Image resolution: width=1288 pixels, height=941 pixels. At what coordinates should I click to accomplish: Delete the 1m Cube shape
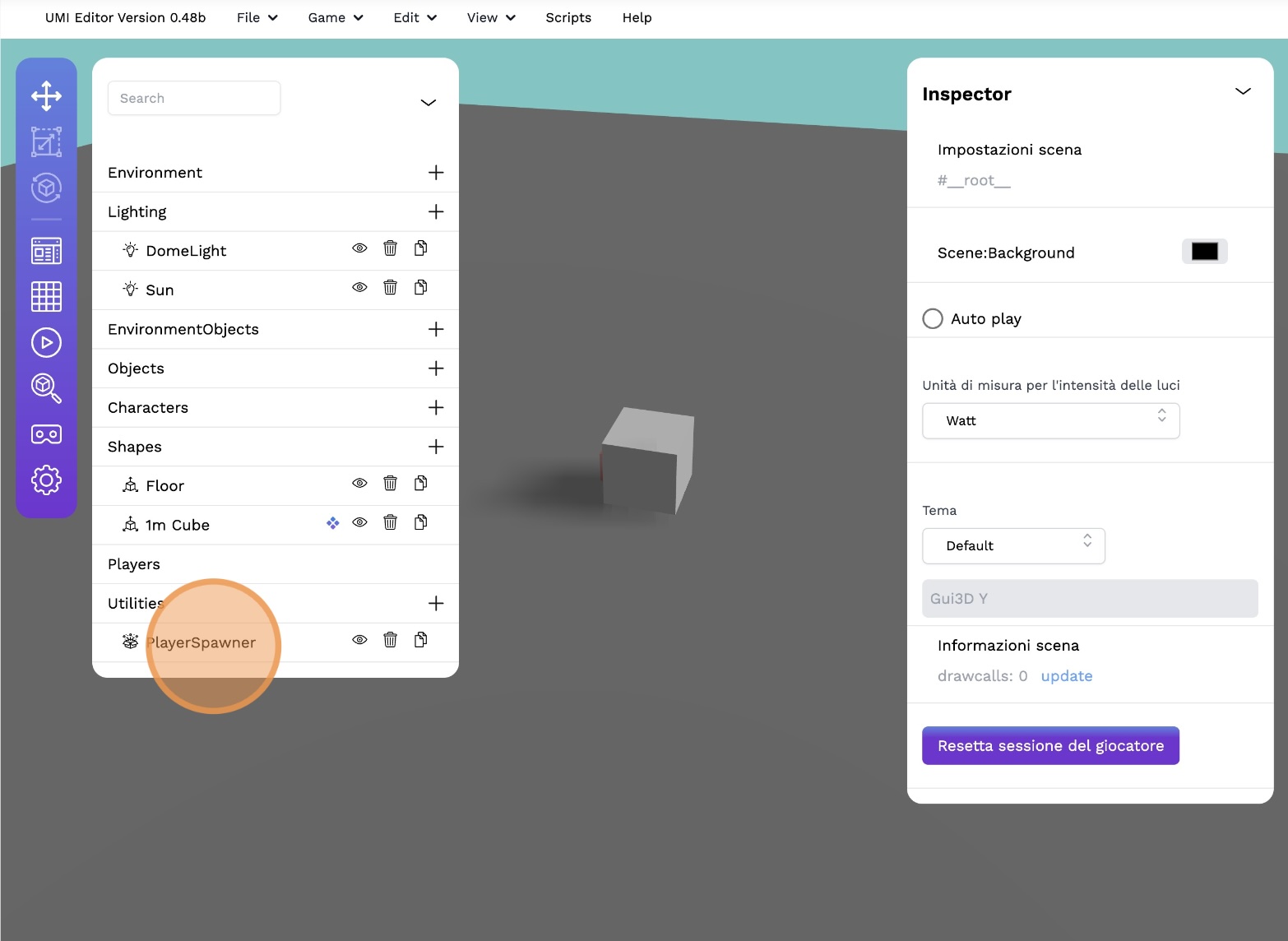pyautogui.click(x=390, y=522)
